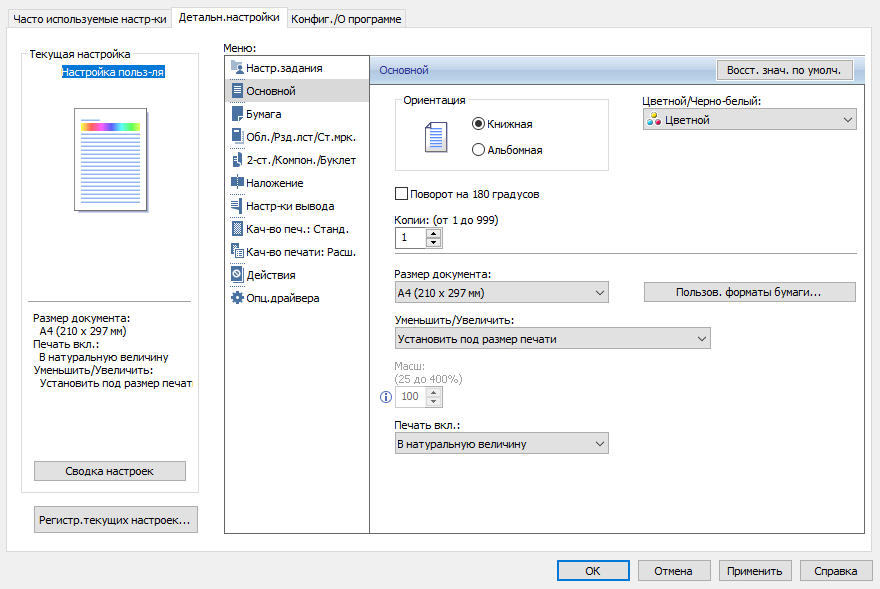Viewport: 880px width, 589px height.
Task: Click the Настр.задания menu icon
Action: tap(237, 68)
